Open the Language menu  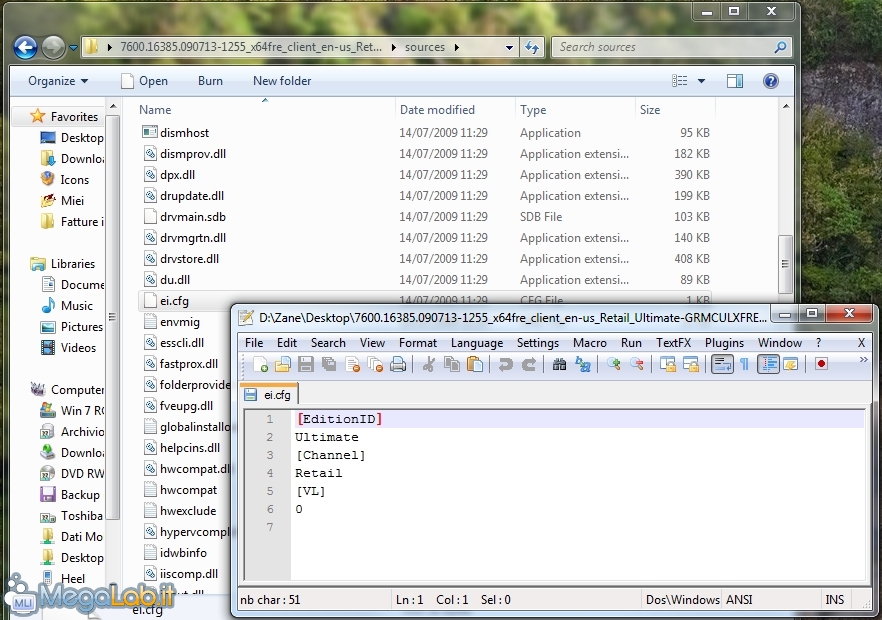pos(477,343)
